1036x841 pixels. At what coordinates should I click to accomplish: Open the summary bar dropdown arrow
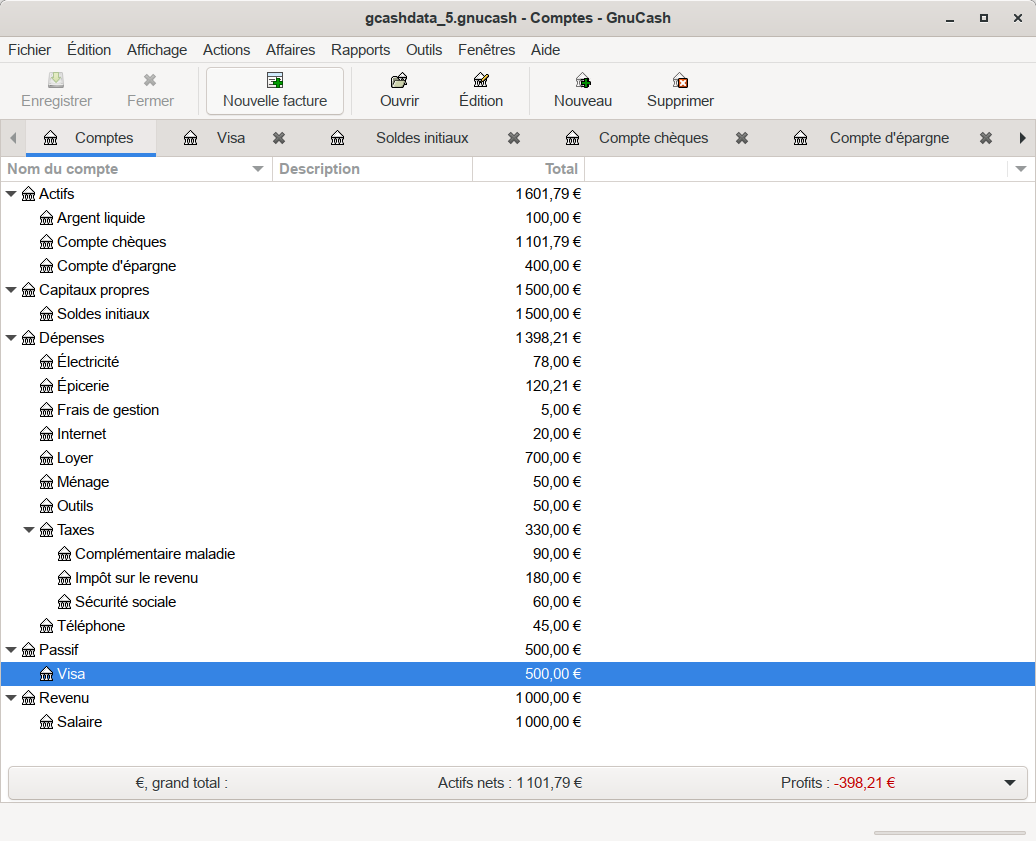1008,783
